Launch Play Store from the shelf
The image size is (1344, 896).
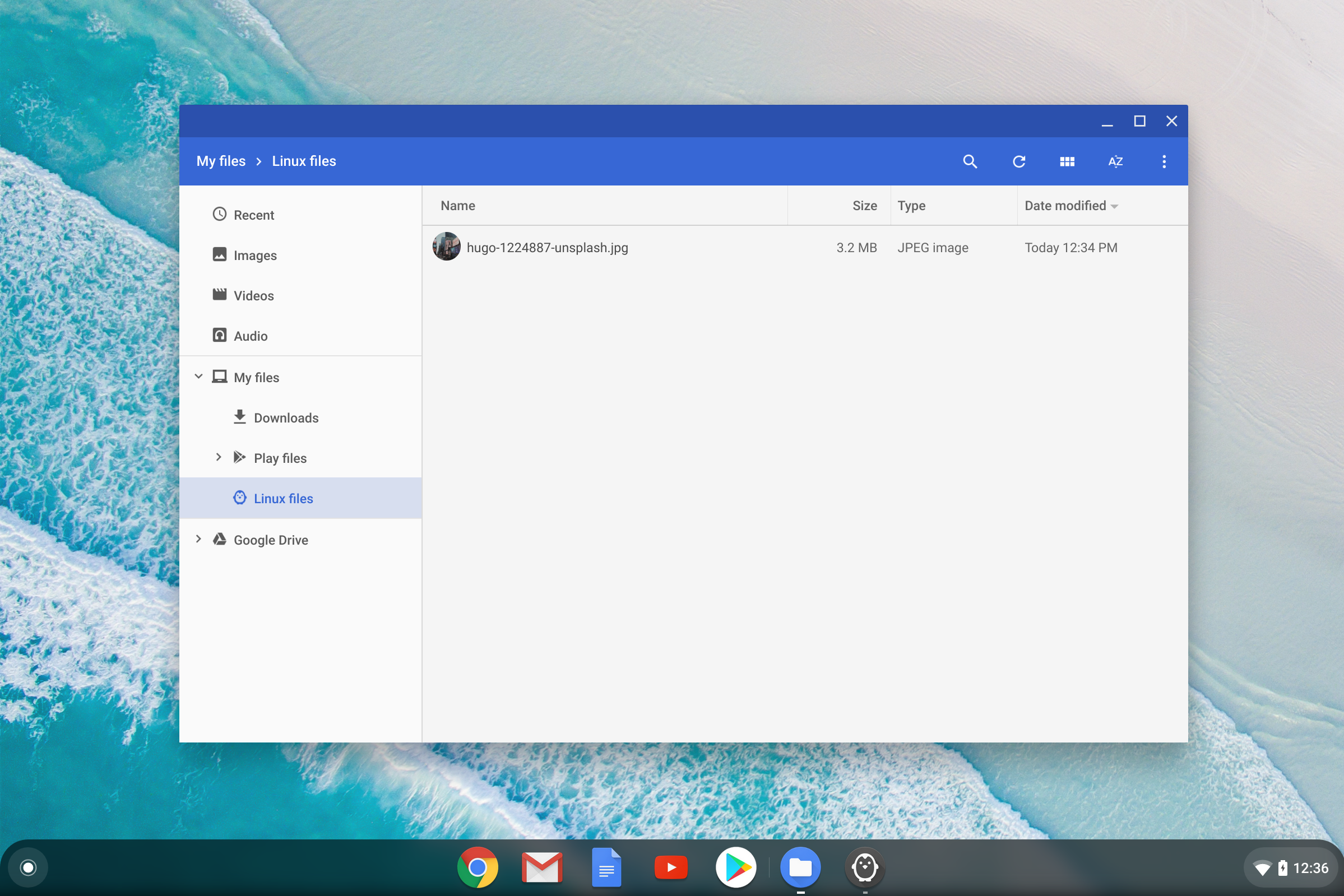pos(736,867)
